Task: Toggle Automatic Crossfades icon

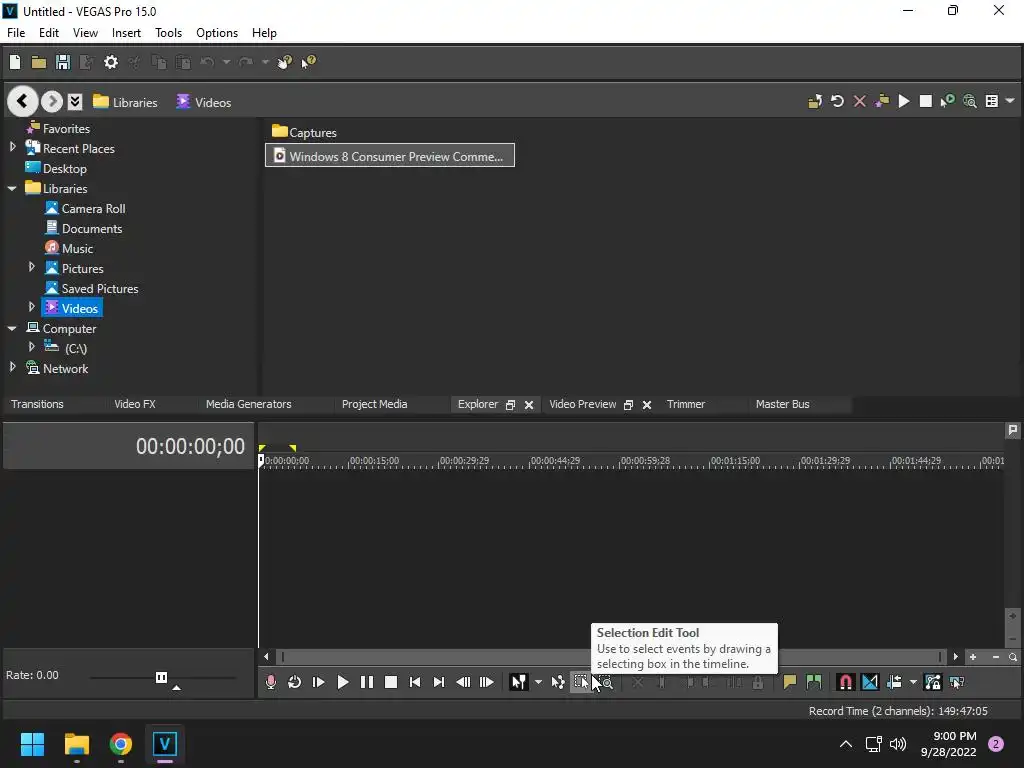Action: coord(870,682)
